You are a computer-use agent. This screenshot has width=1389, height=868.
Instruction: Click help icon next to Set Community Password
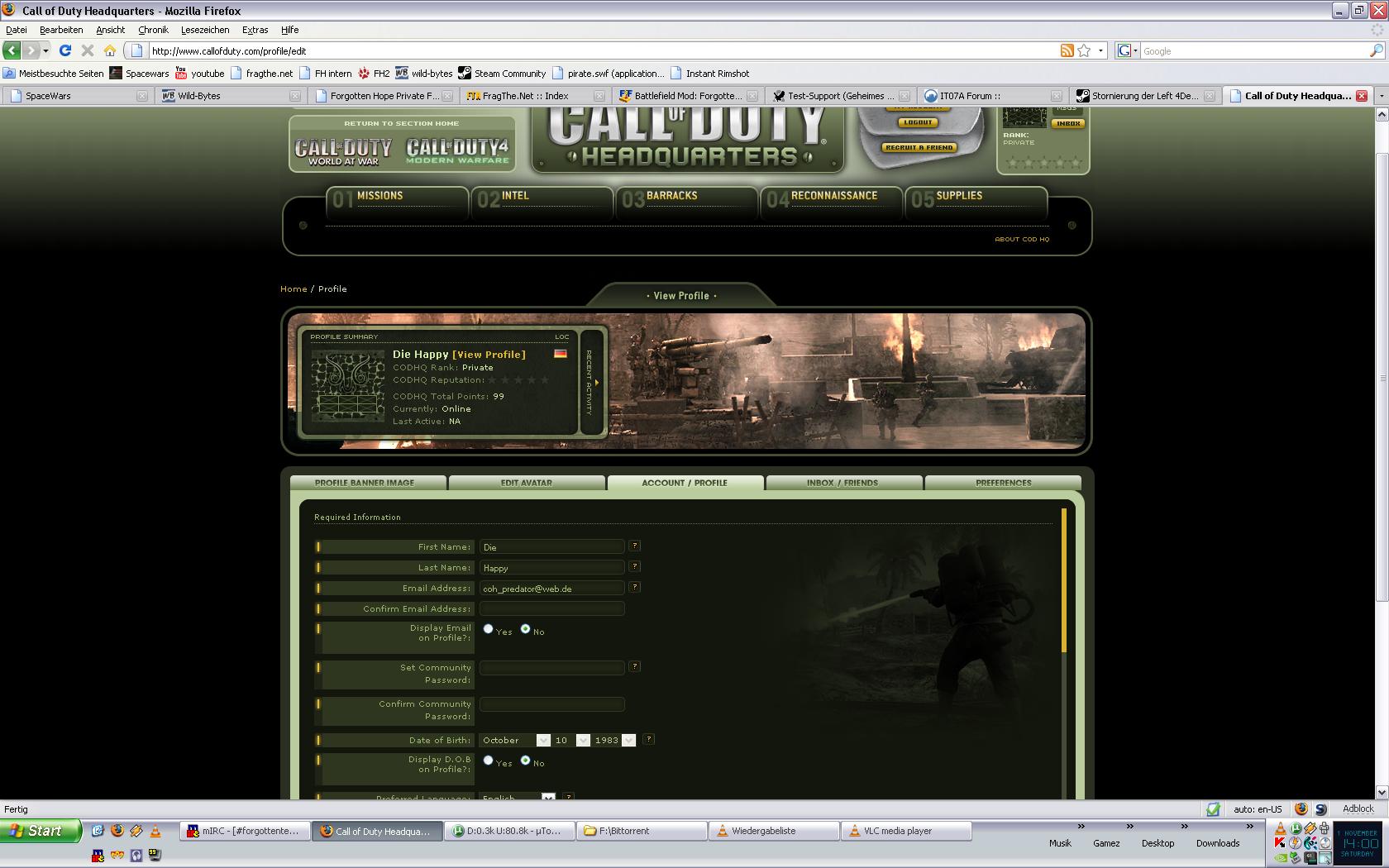634,666
